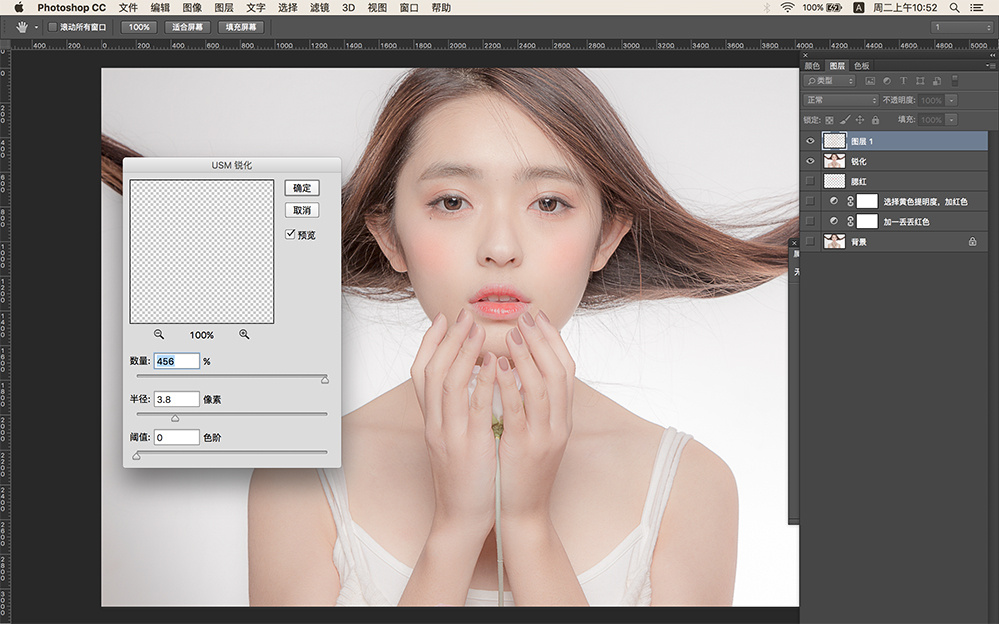Viewport: 999px width, 624px height.
Task: Click the Wi-Fi status icon
Action: click(x=787, y=8)
